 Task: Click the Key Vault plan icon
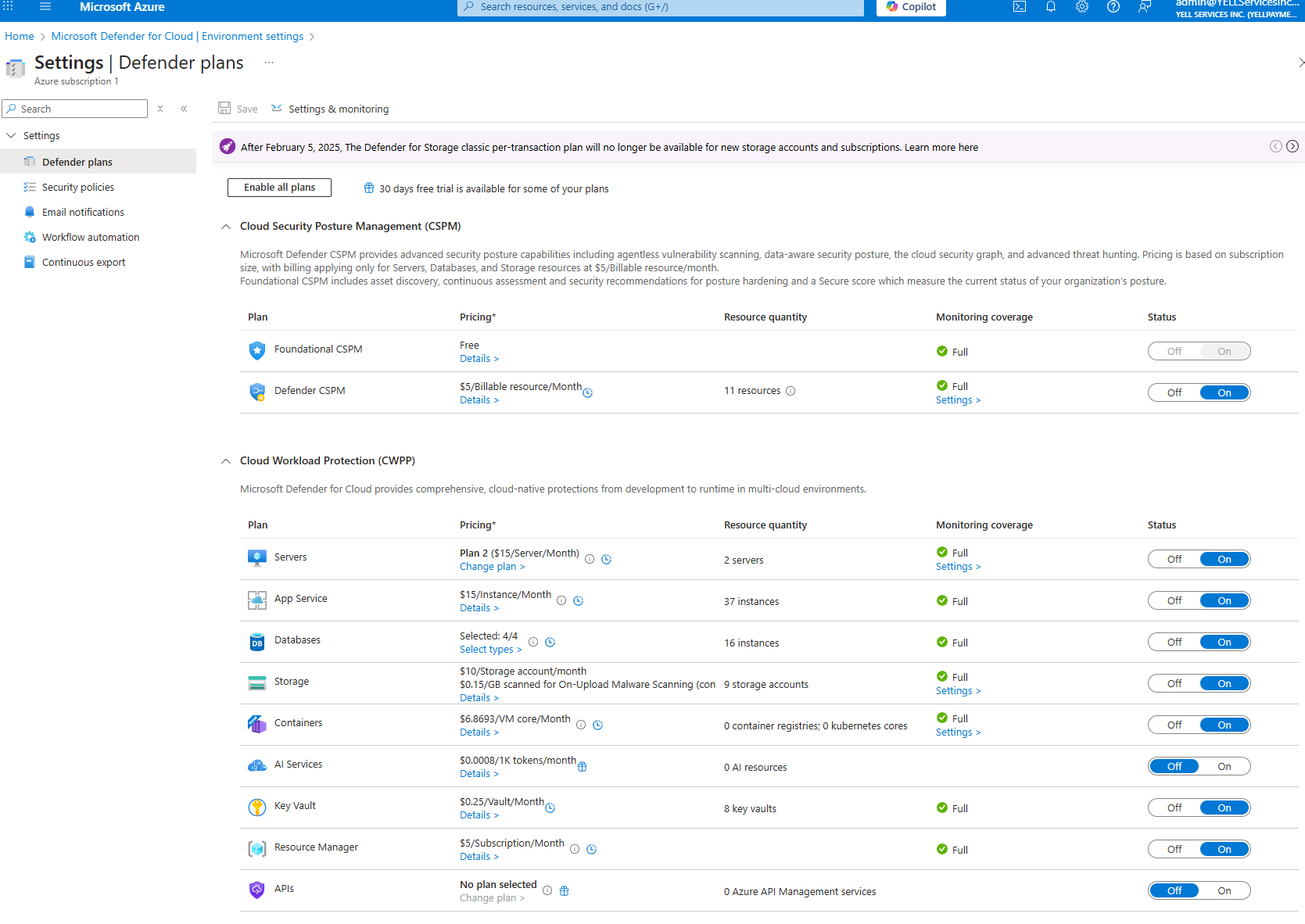(x=256, y=807)
